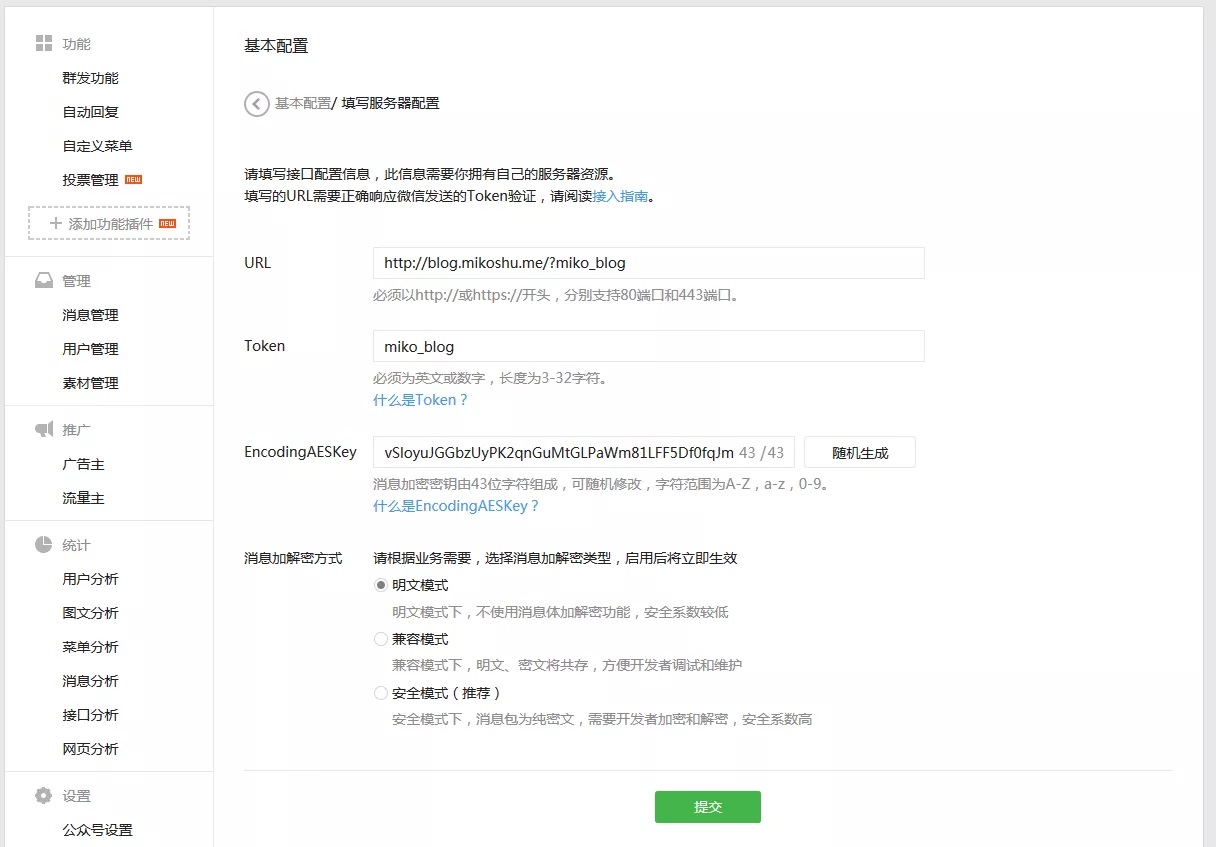Open 接口分析 in the sidebar

(x=90, y=715)
